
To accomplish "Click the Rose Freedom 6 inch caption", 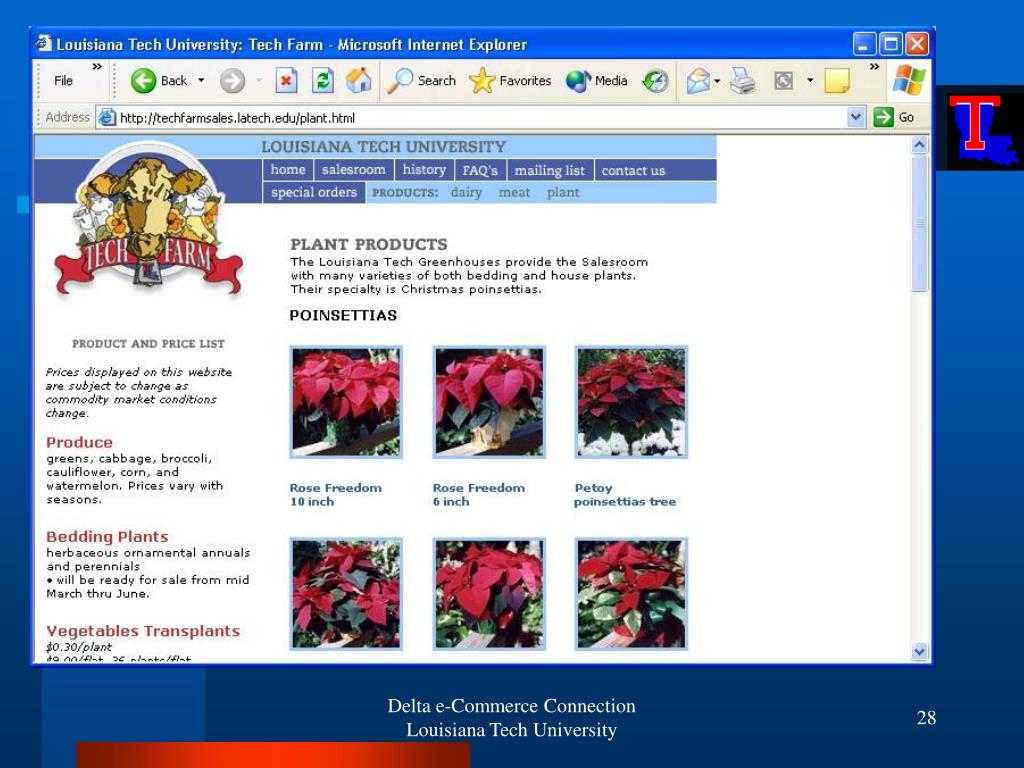I will pyautogui.click(x=479, y=494).
